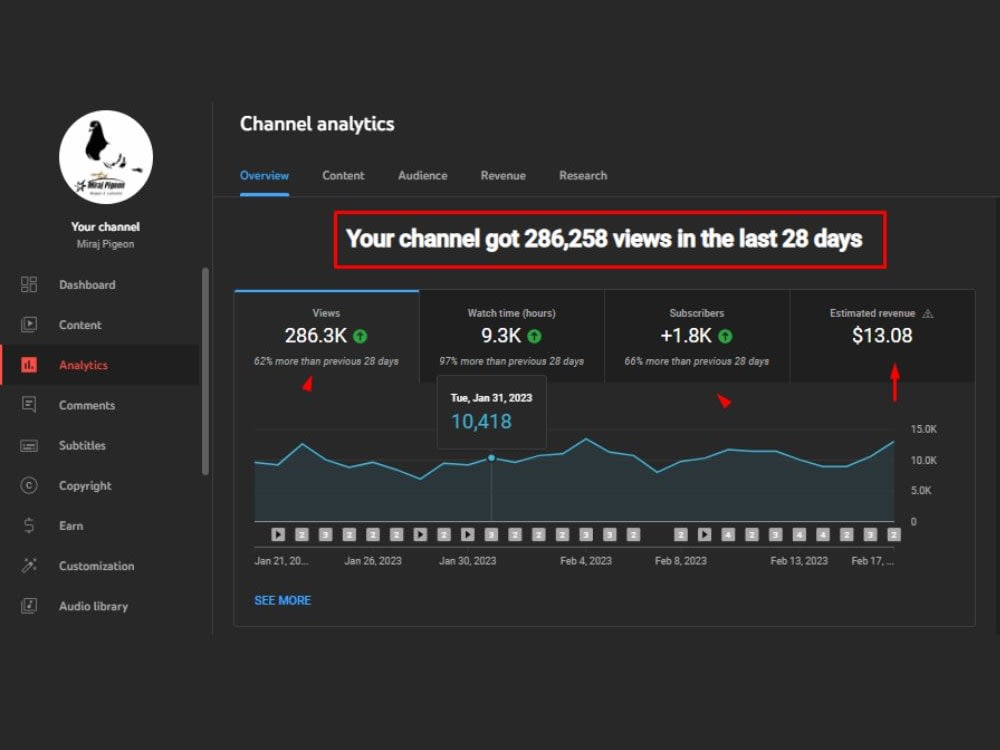Image resolution: width=1000 pixels, height=750 pixels.
Task: Switch to the Content analytics tab
Action: pos(343,175)
